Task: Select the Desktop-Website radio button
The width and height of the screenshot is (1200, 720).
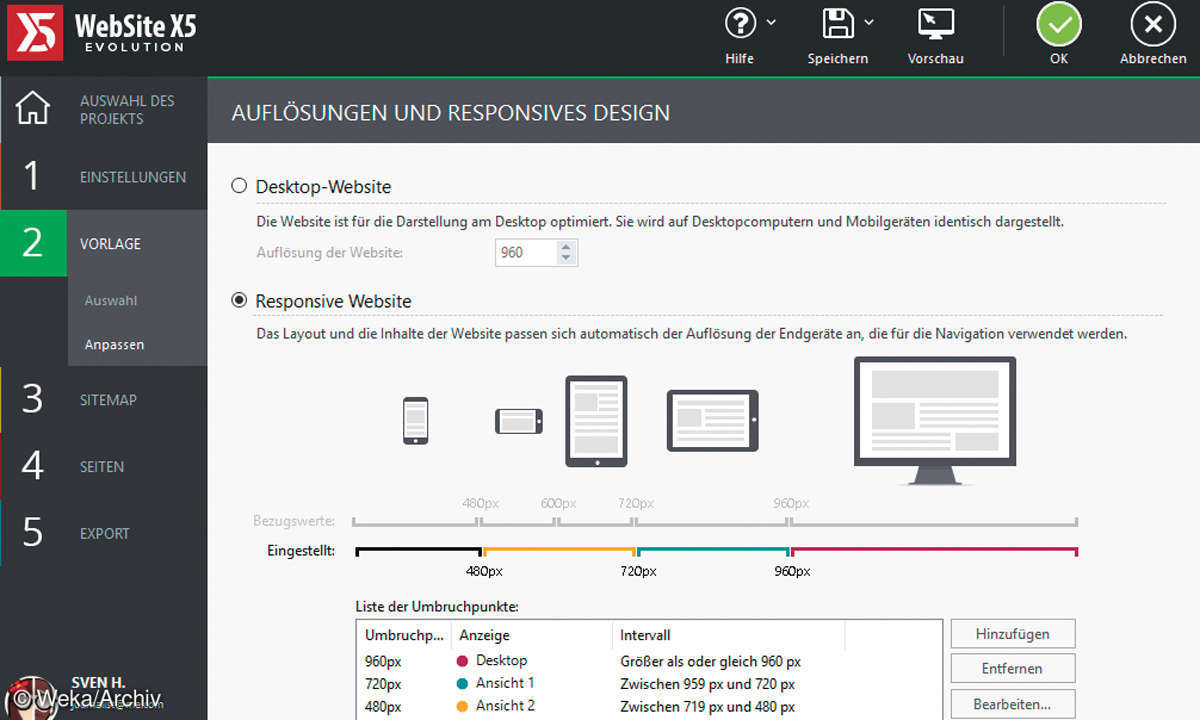Action: (x=239, y=186)
